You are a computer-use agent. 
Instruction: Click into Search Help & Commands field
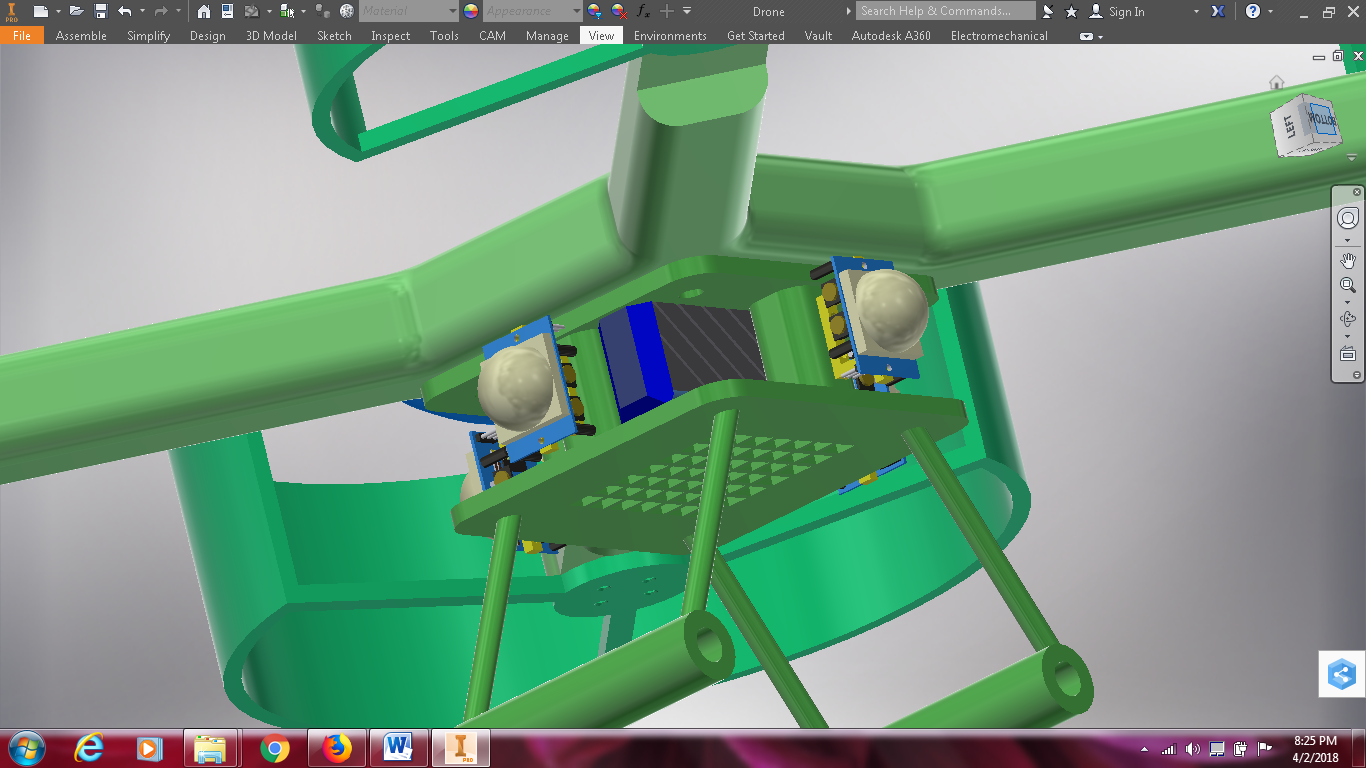tap(946, 11)
